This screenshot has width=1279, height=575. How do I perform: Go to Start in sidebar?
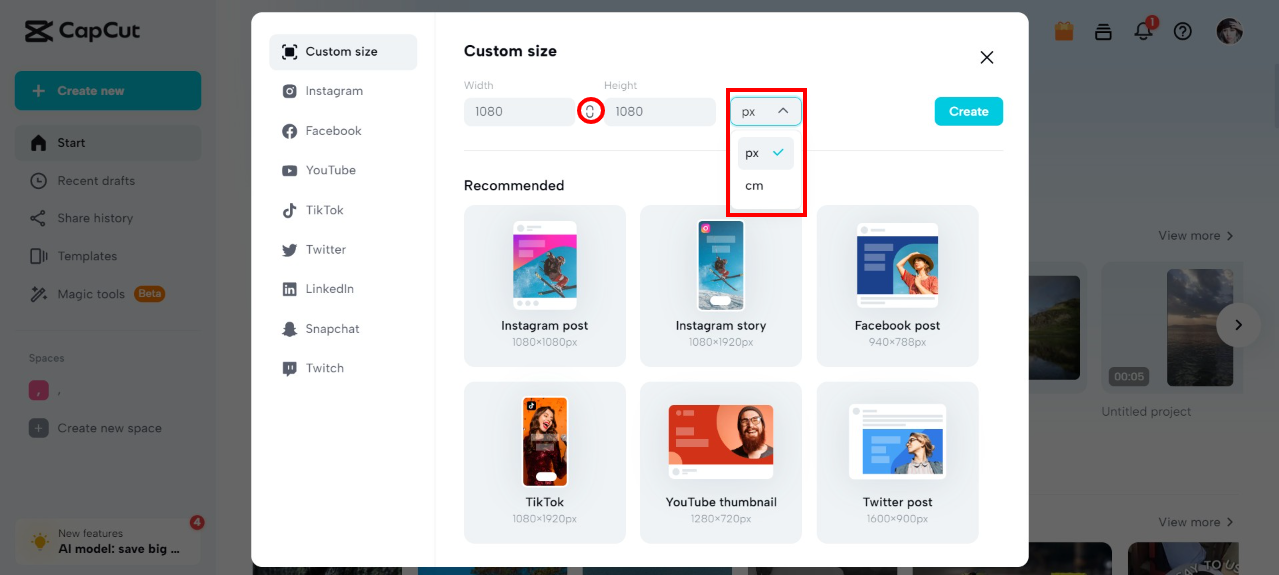click(x=108, y=143)
